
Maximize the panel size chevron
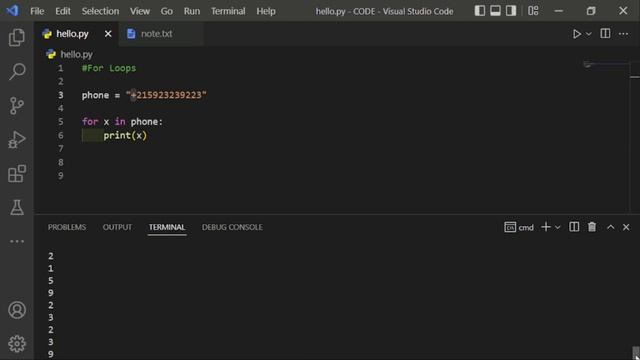pos(611,227)
